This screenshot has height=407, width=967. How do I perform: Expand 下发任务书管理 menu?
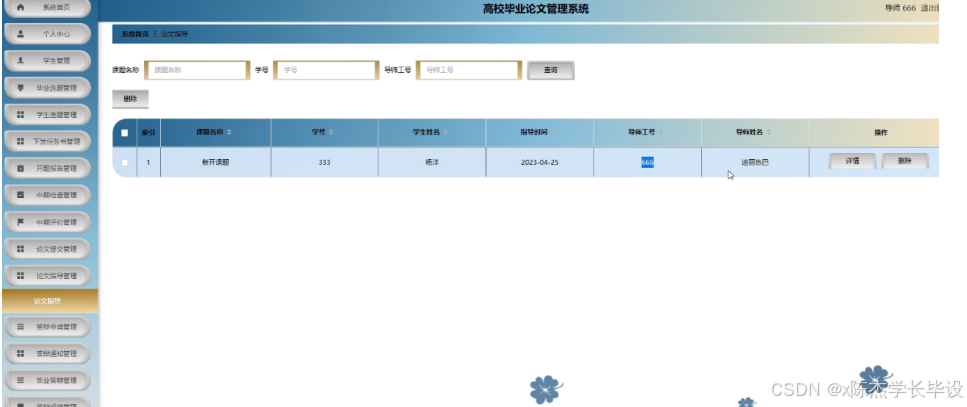point(47,141)
